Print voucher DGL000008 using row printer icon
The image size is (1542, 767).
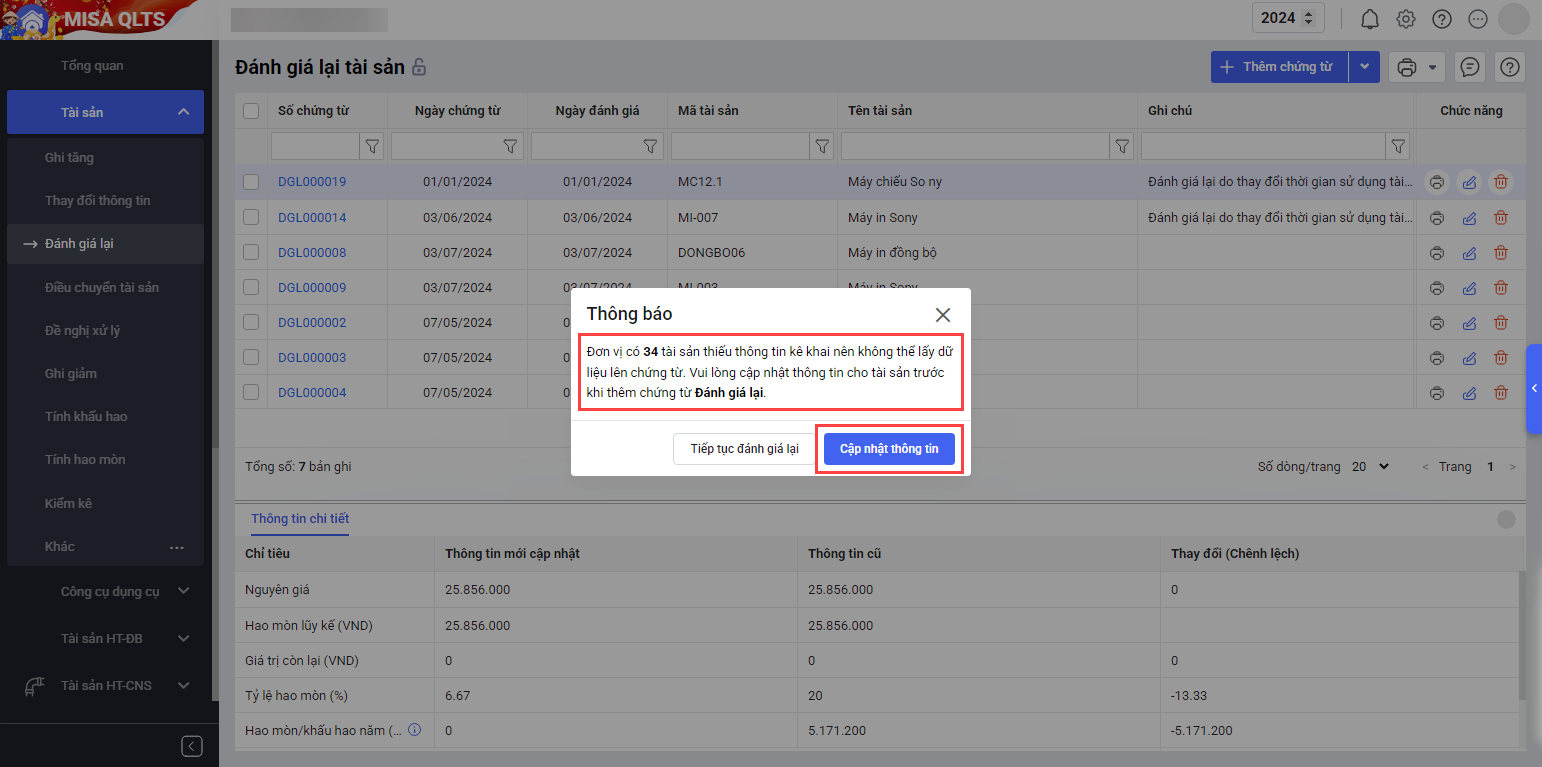pyautogui.click(x=1436, y=253)
